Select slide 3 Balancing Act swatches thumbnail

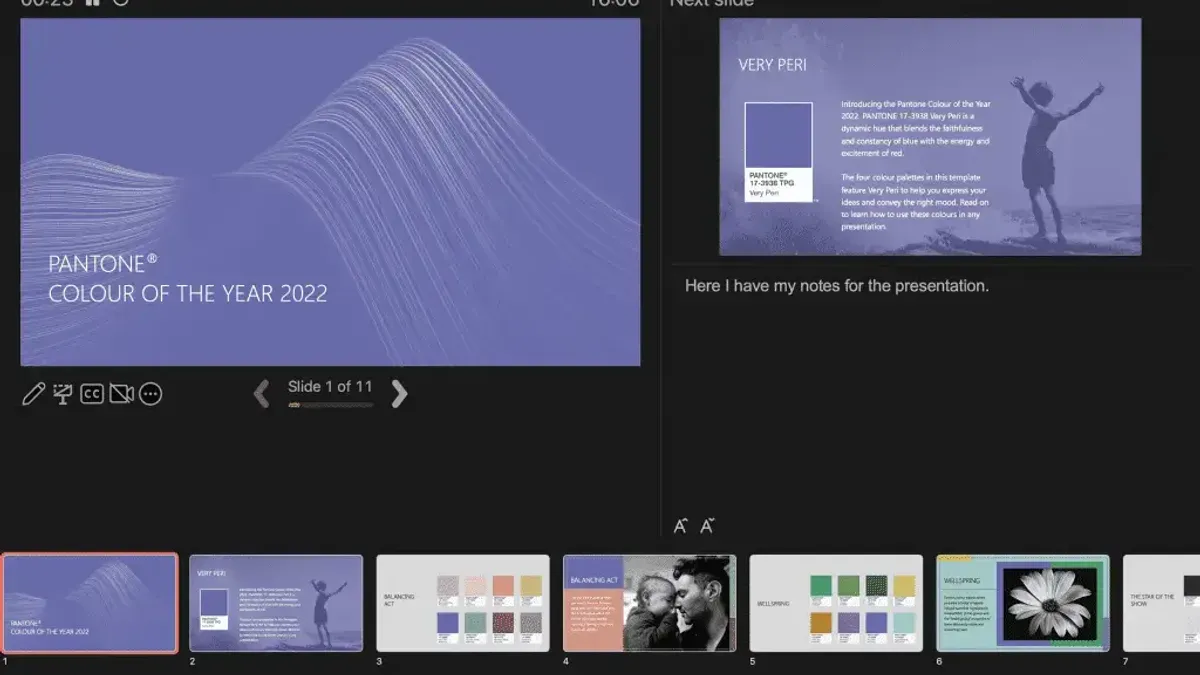tap(463, 603)
